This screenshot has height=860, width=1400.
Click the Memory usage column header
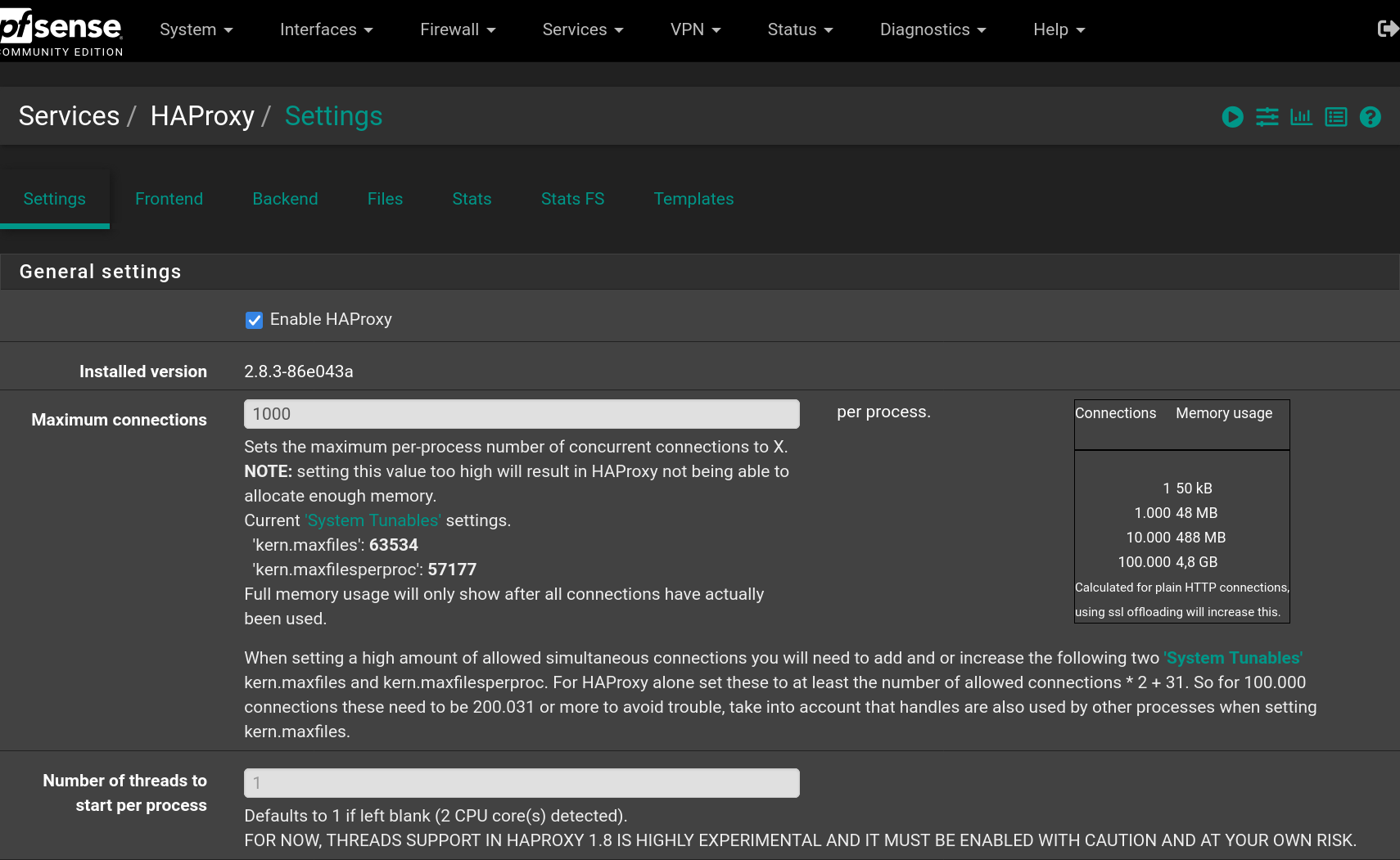(x=1224, y=413)
